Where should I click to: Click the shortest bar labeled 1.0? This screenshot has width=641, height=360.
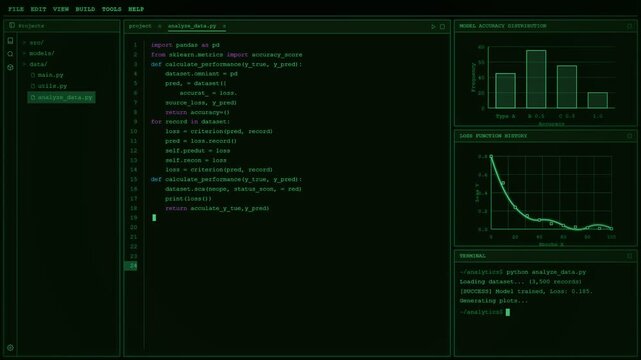598,101
